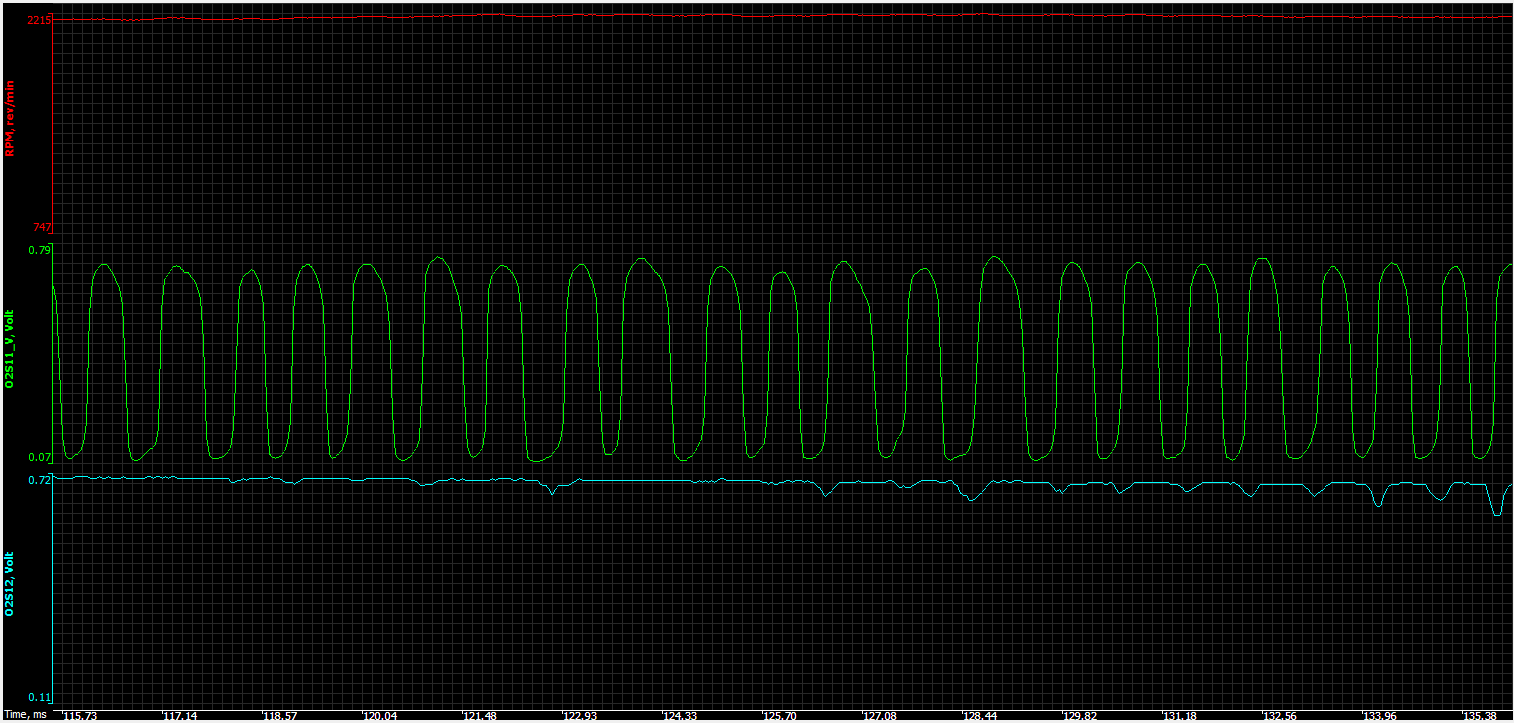Click the 0.07 lower voltage scale value
1514x723 pixels.
[40, 458]
